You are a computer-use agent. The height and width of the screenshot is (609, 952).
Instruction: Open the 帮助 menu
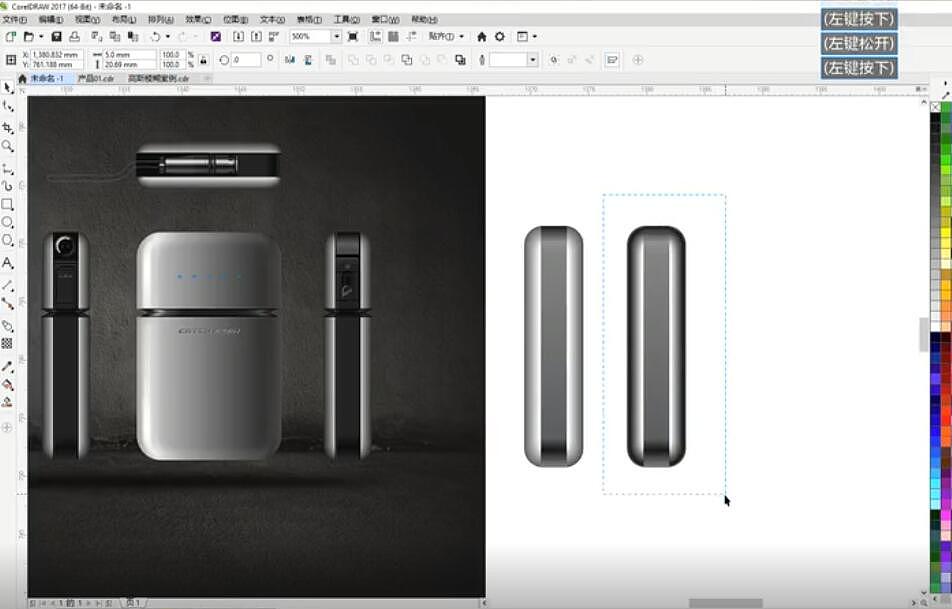pyautogui.click(x=424, y=19)
